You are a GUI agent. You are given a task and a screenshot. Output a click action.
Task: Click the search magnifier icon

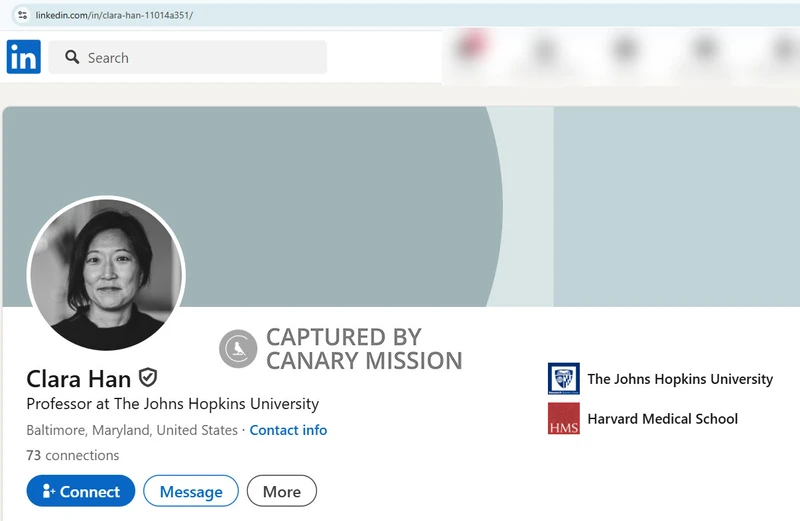[72, 57]
